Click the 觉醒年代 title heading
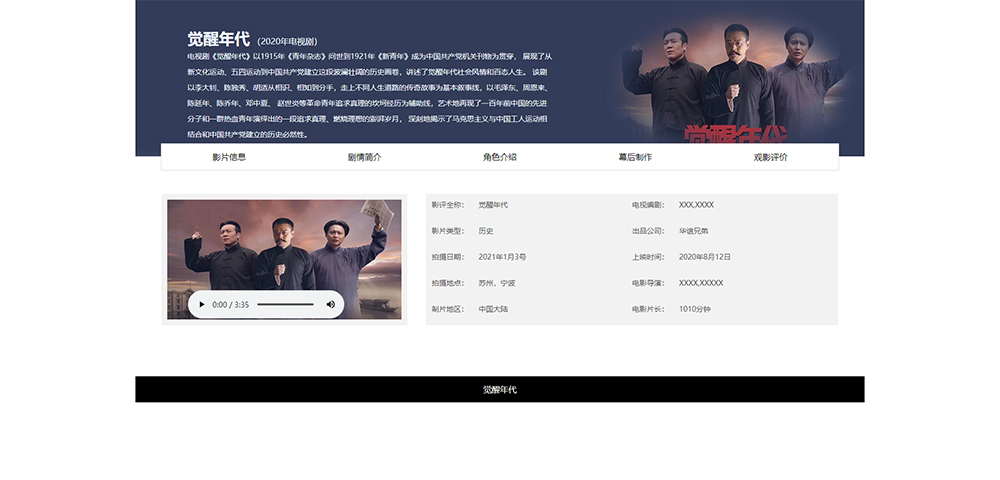The height and width of the screenshot is (480, 1000). (218, 40)
